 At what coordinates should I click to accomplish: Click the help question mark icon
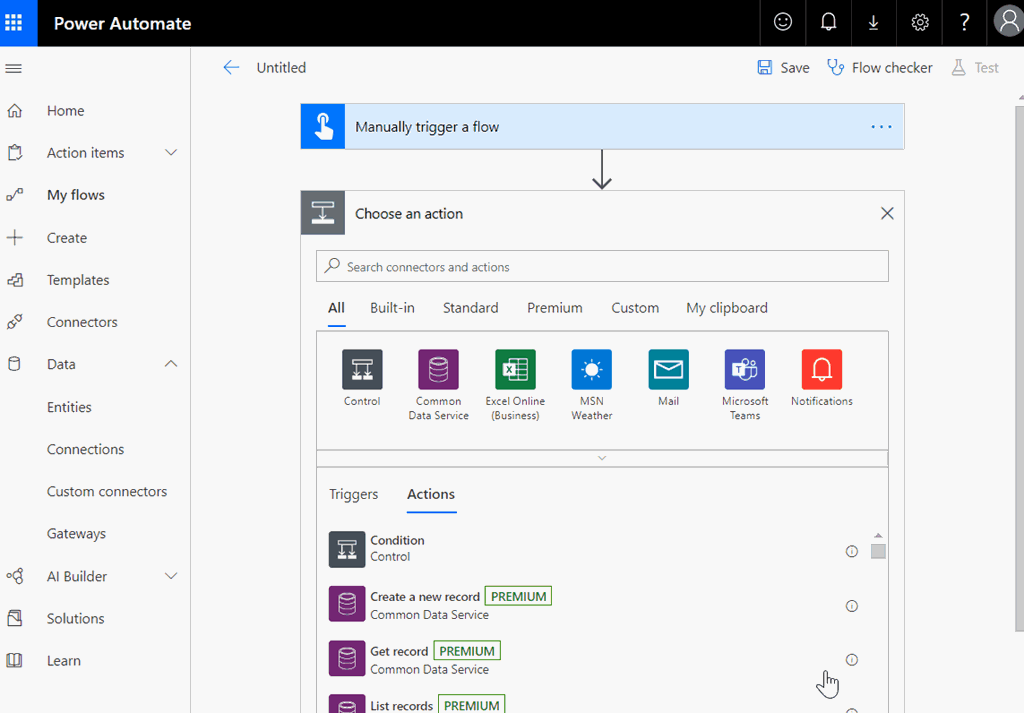[964, 23]
